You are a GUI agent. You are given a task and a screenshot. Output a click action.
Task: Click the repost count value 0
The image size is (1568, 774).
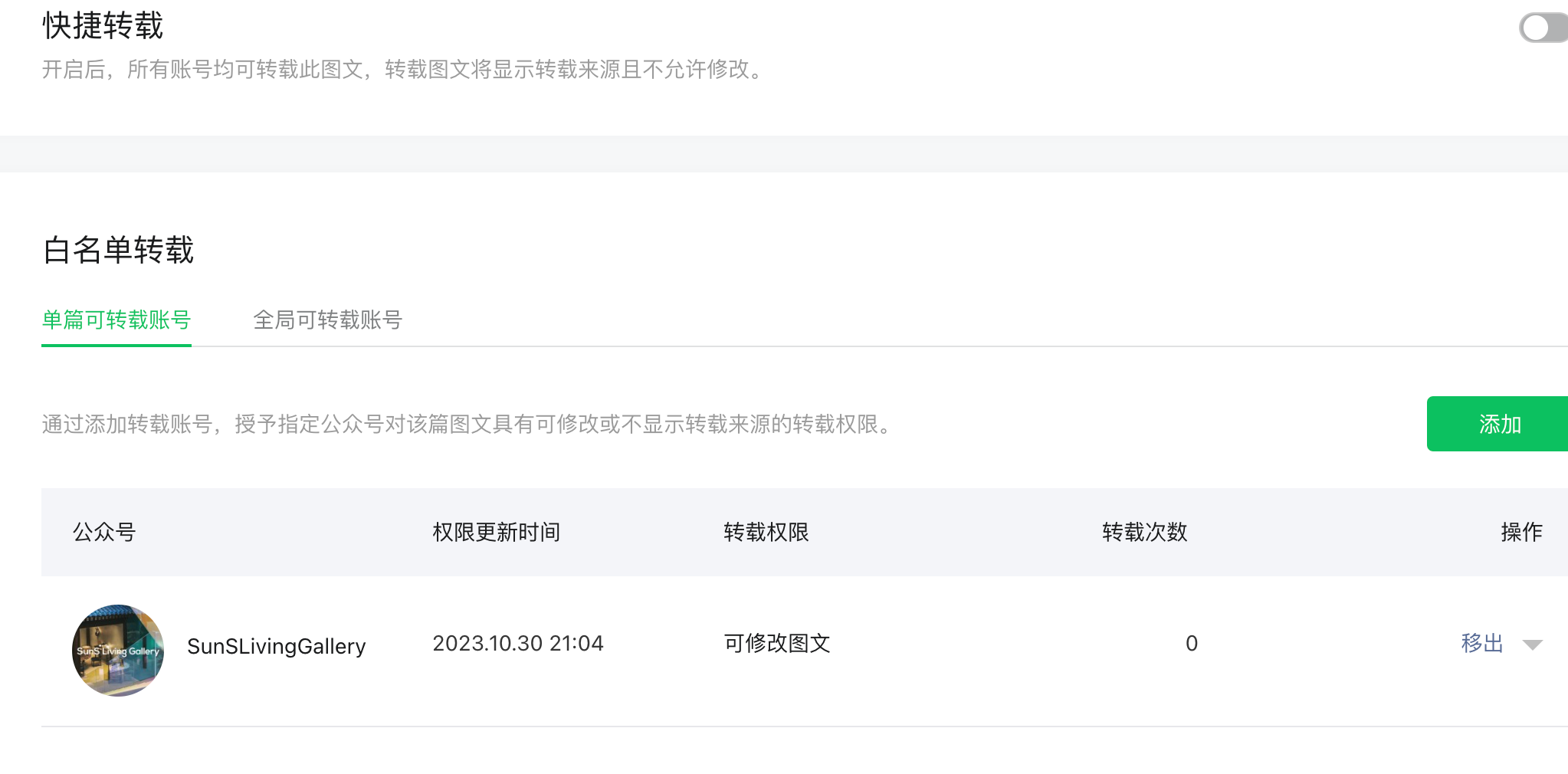[x=1192, y=643]
